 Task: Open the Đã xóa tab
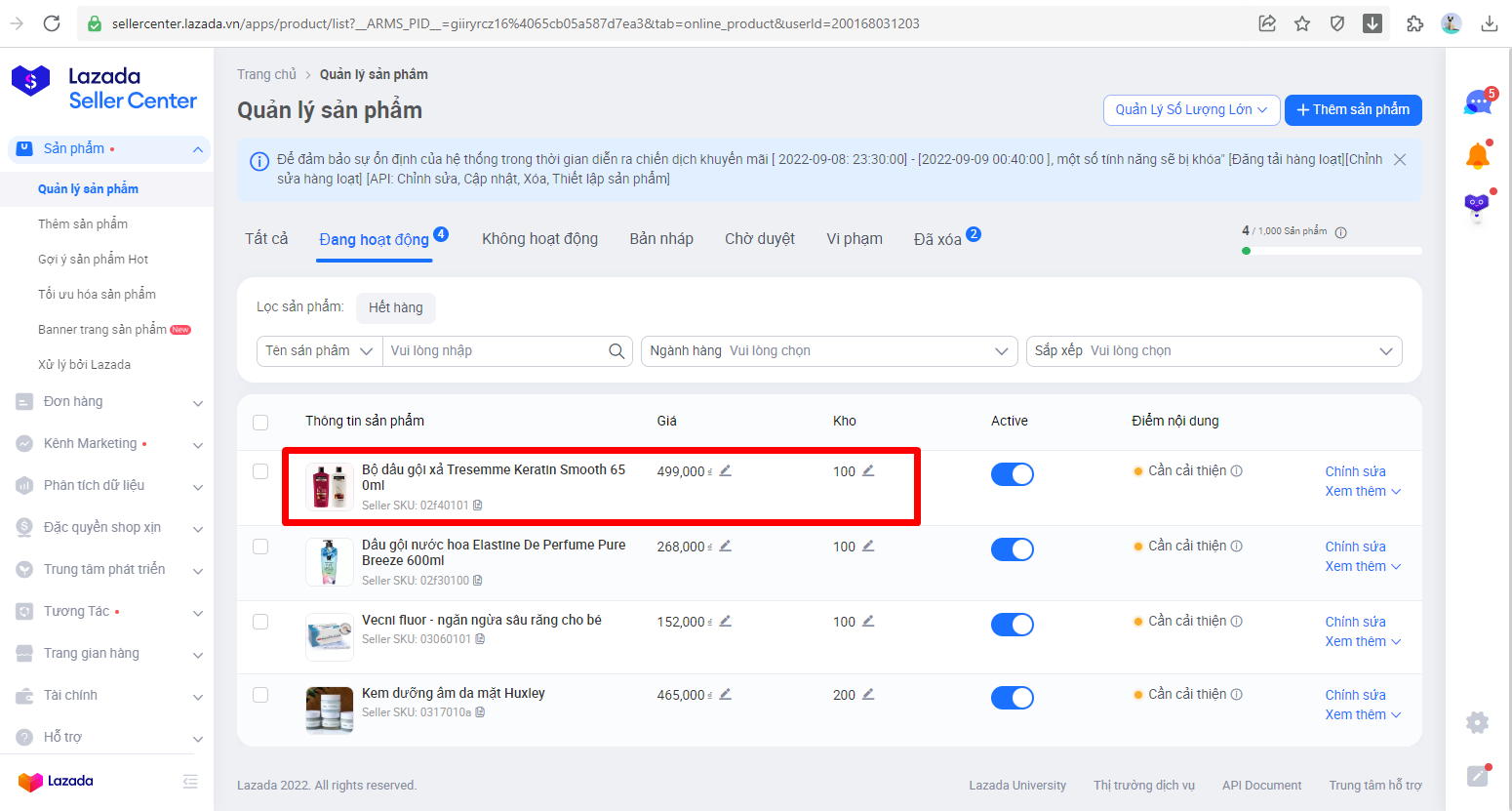tap(937, 239)
